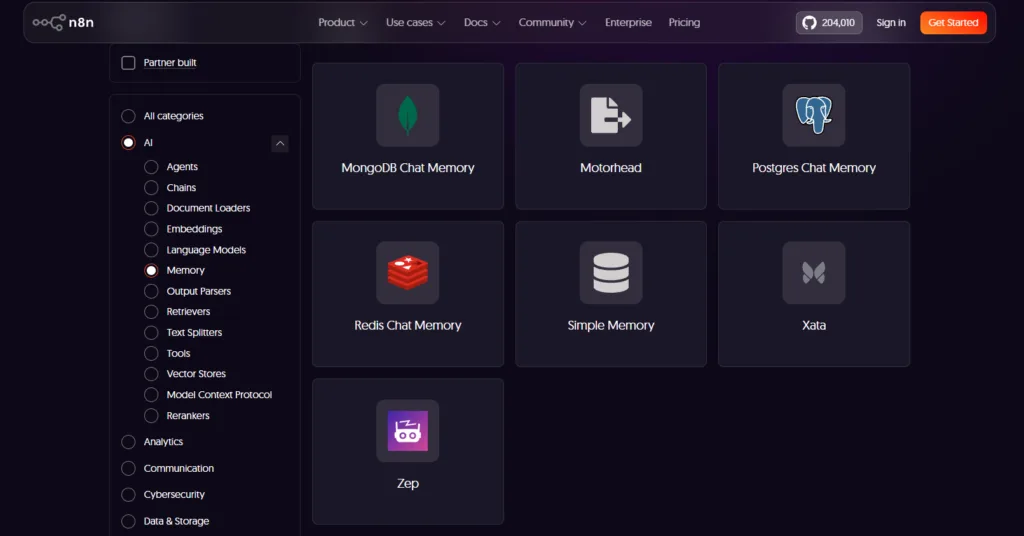The width and height of the screenshot is (1024, 536).
Task: Open the Redis red stack icon
Action: coord(408,273)
